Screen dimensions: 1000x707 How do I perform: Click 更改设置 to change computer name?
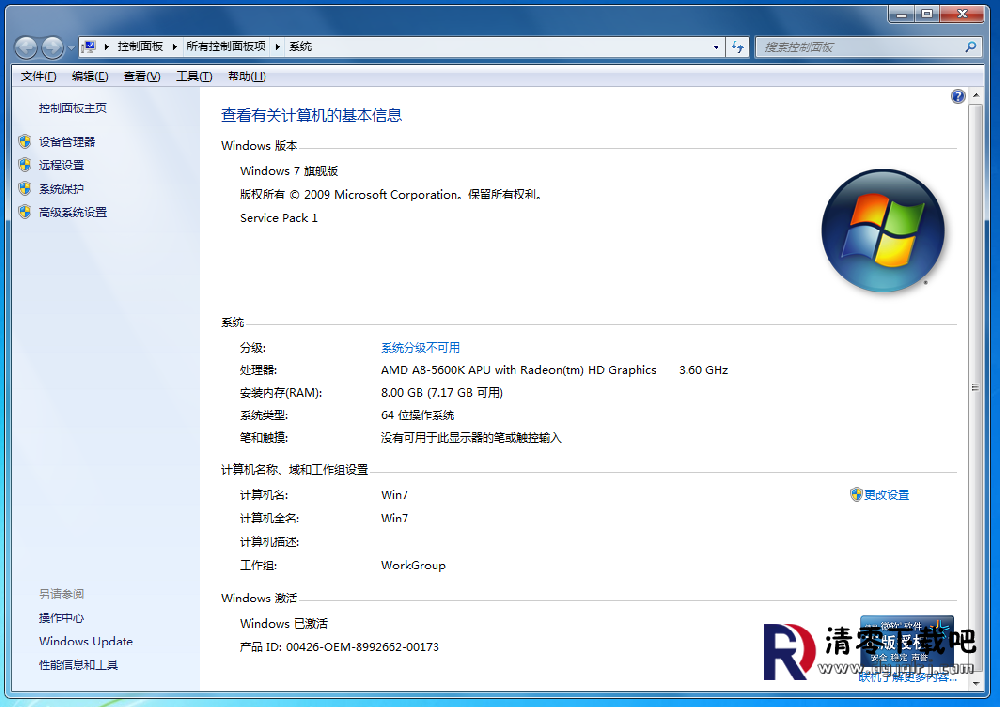click(x=886, y=495)
